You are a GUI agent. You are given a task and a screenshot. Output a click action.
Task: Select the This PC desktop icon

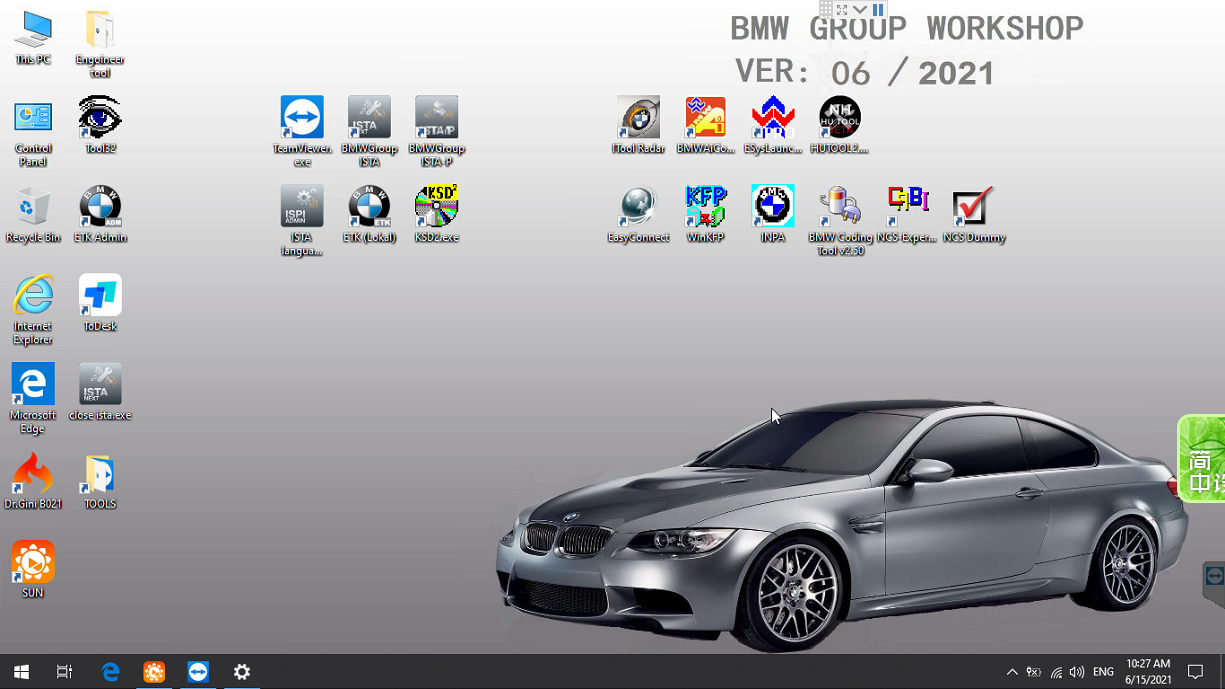(33, 40)
